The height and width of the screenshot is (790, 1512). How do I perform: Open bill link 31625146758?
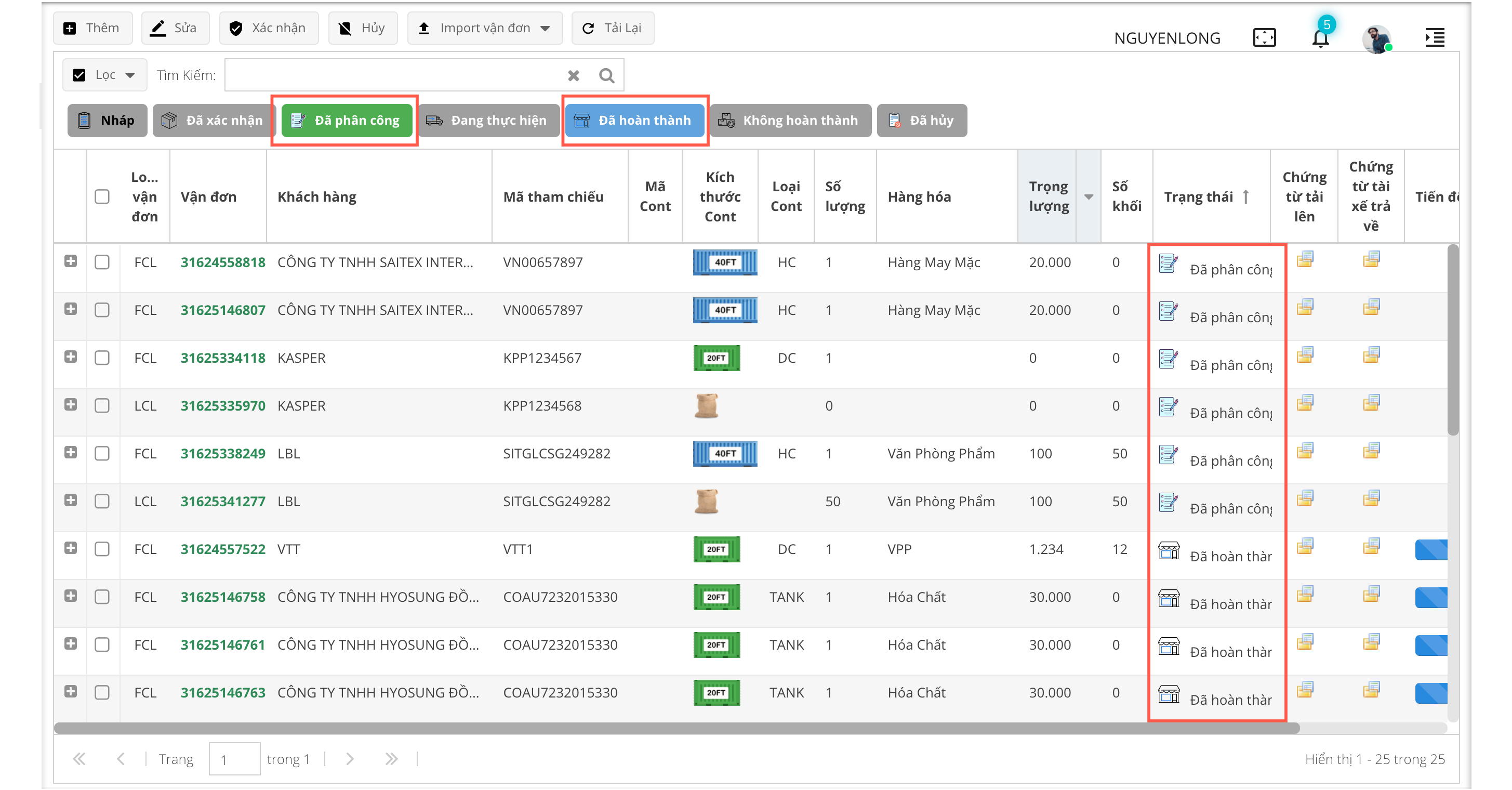pos(222,597)
